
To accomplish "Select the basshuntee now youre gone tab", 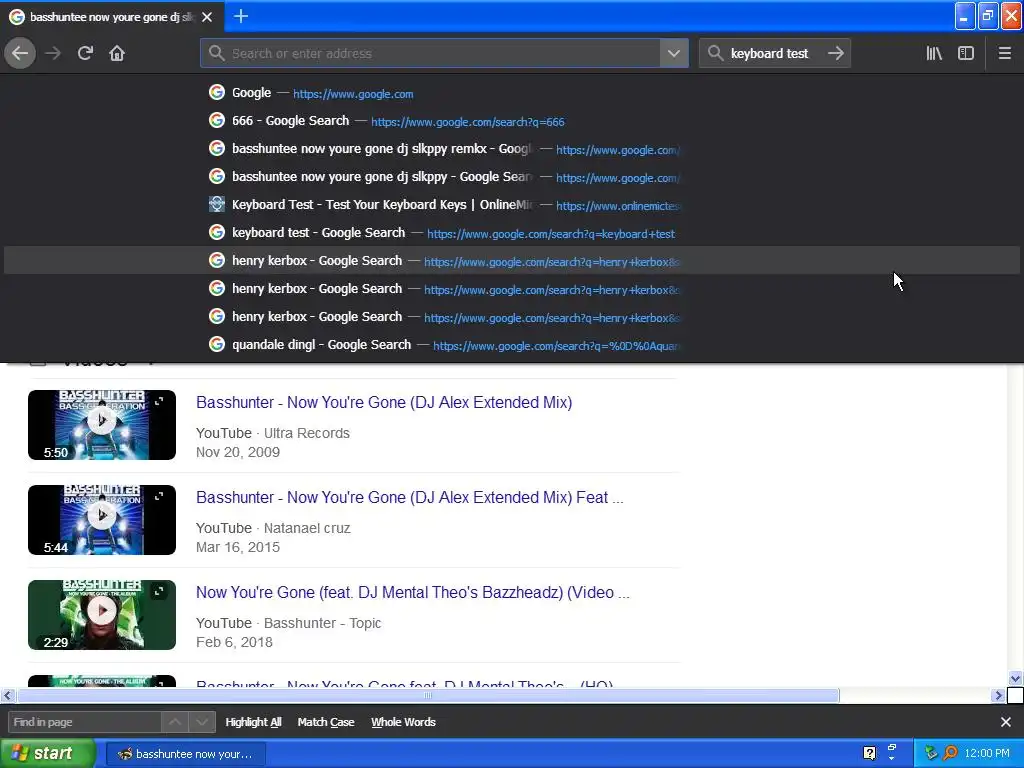I will coord(111,17).
